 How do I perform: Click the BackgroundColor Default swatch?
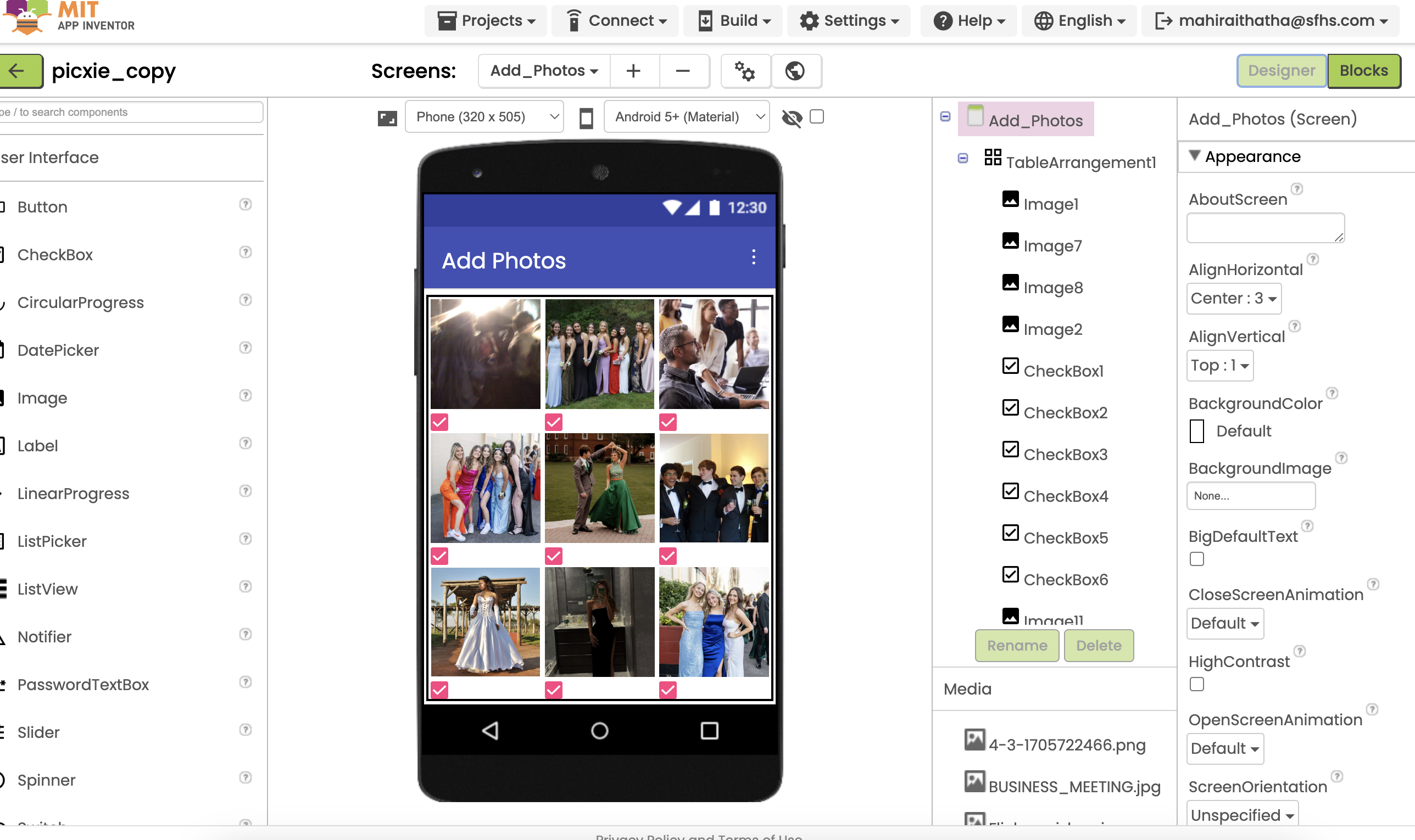pyautogui.click(x=1196, y=432)
